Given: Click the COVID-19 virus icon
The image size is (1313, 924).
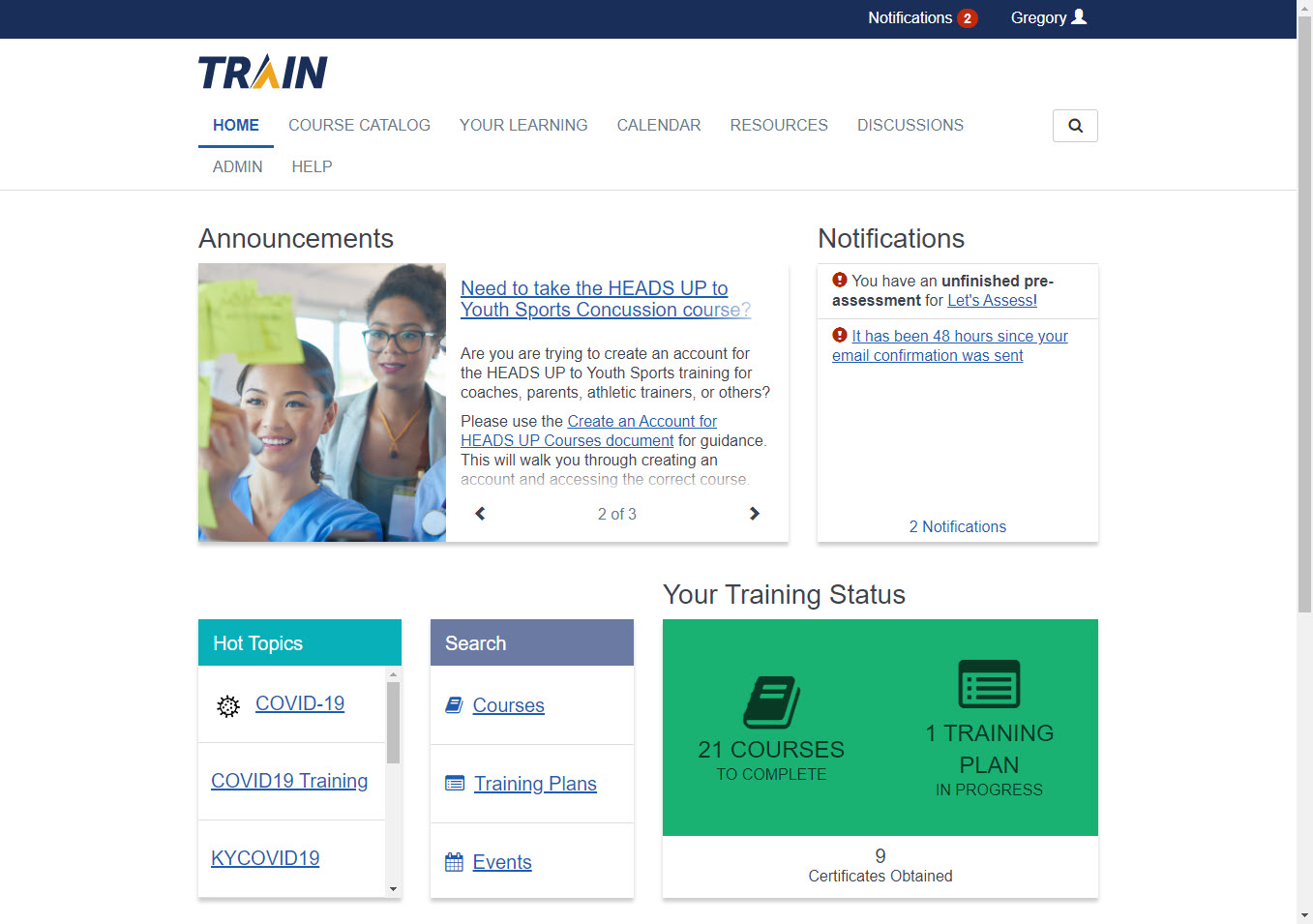Looking at the screenshot, I should [228, 706].
